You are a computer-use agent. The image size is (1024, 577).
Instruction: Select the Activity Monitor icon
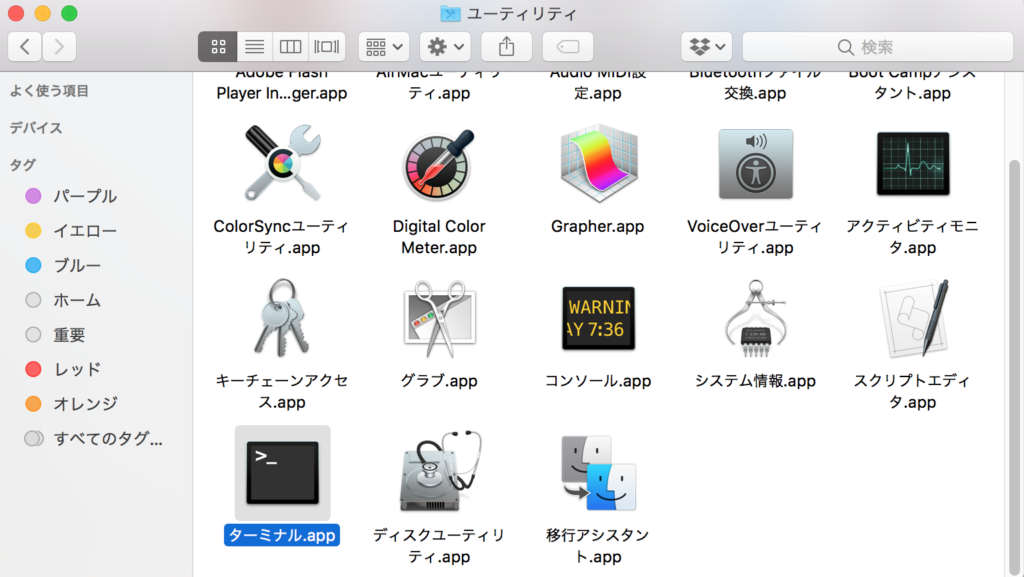912,164
